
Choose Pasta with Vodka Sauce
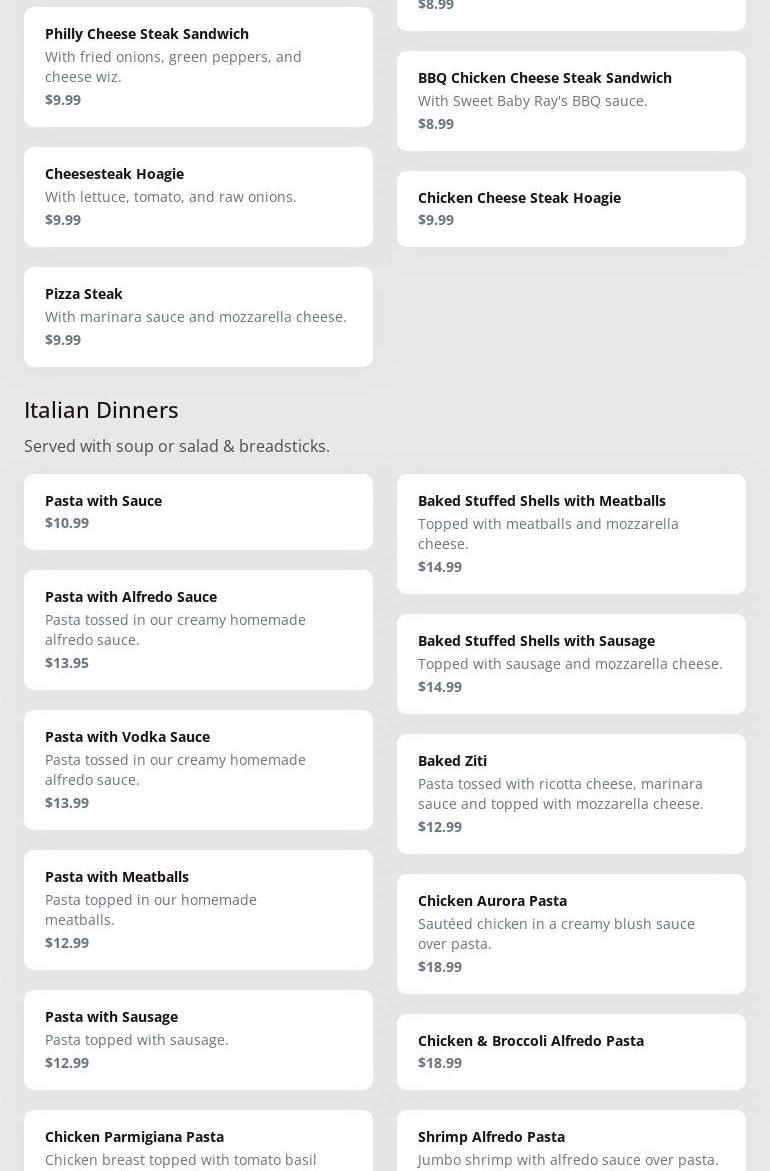coord(198,769)
